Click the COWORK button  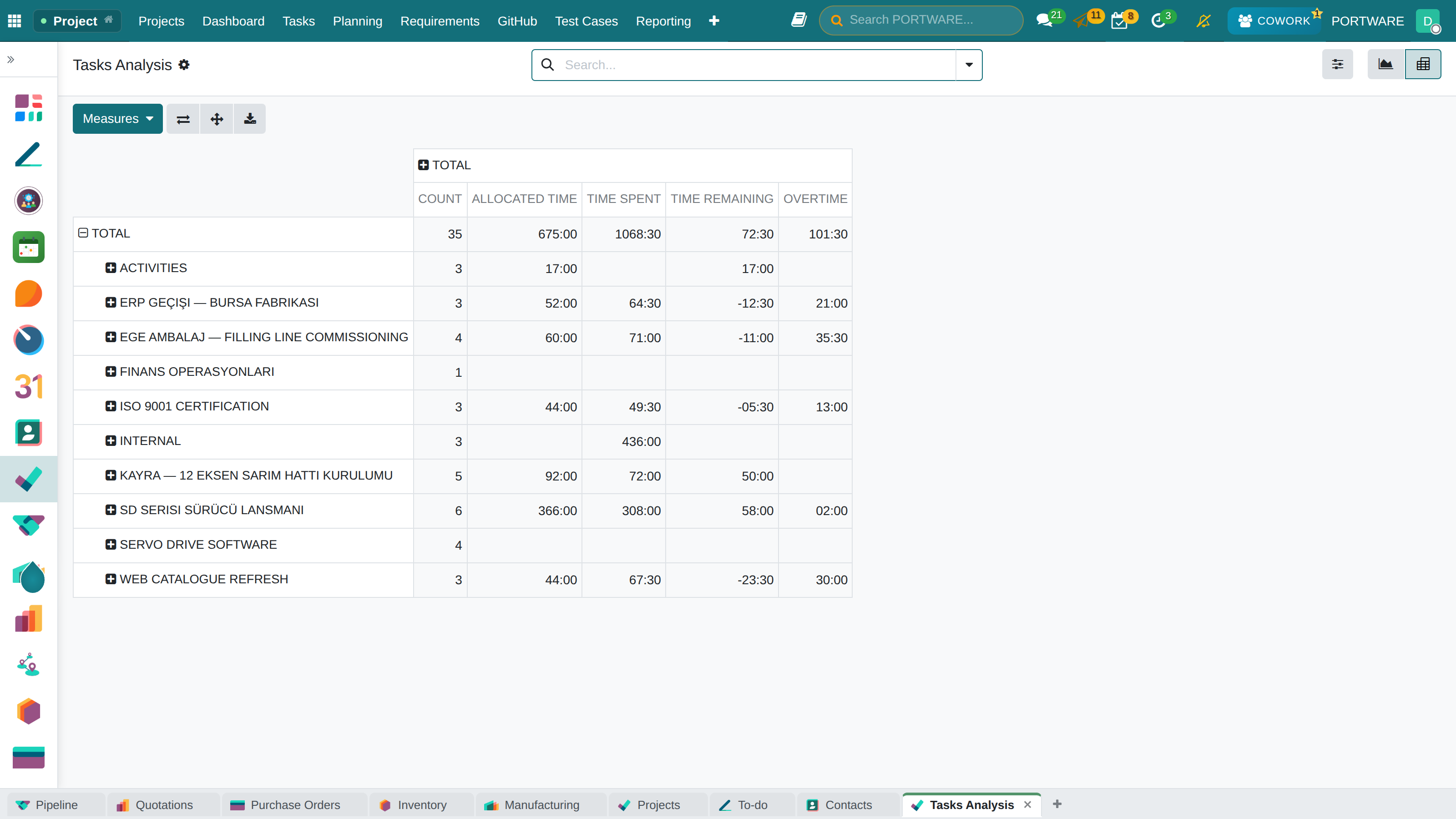point(1274,21)
